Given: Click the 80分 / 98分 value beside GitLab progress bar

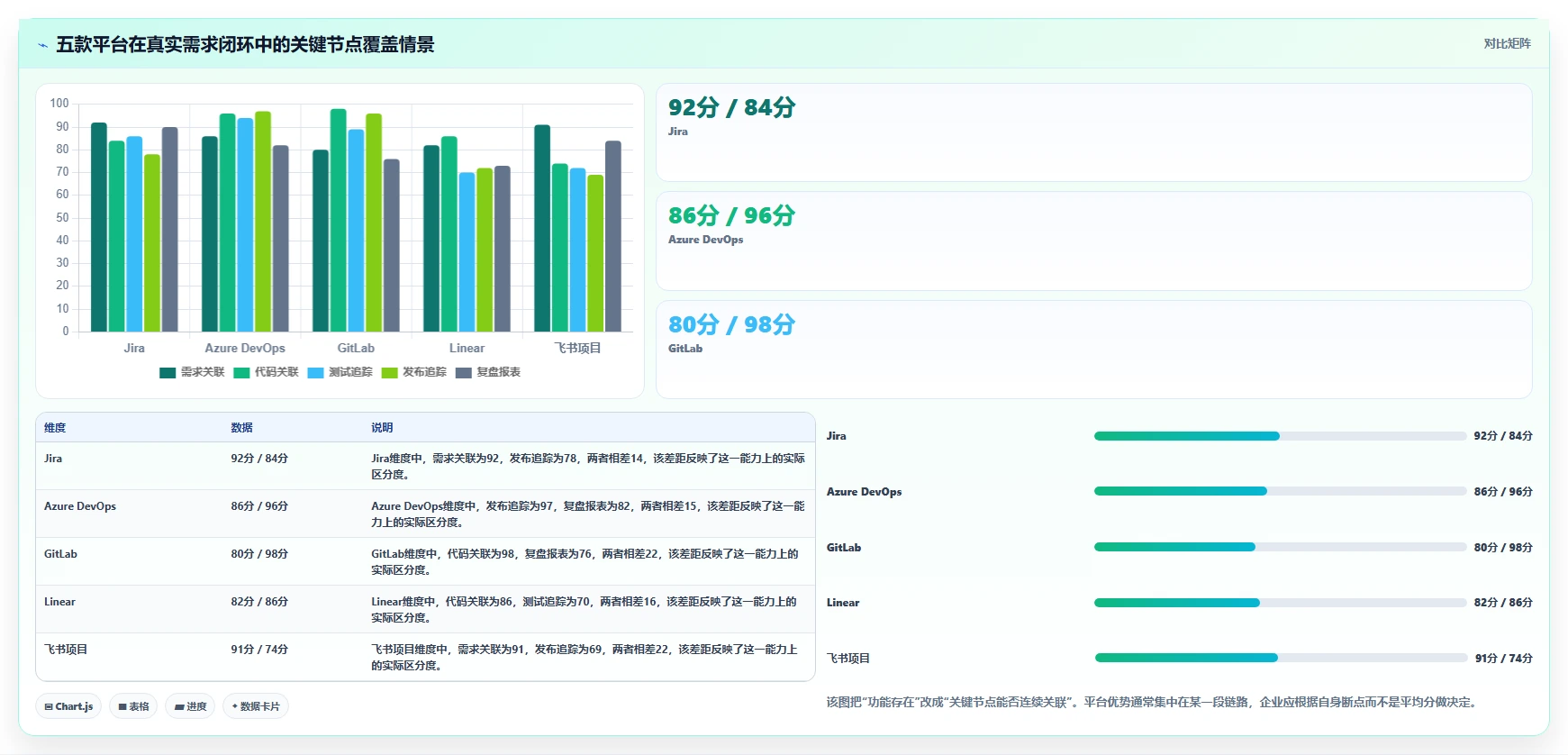Looking at the screenshot, I should [x=1503, y=548].
